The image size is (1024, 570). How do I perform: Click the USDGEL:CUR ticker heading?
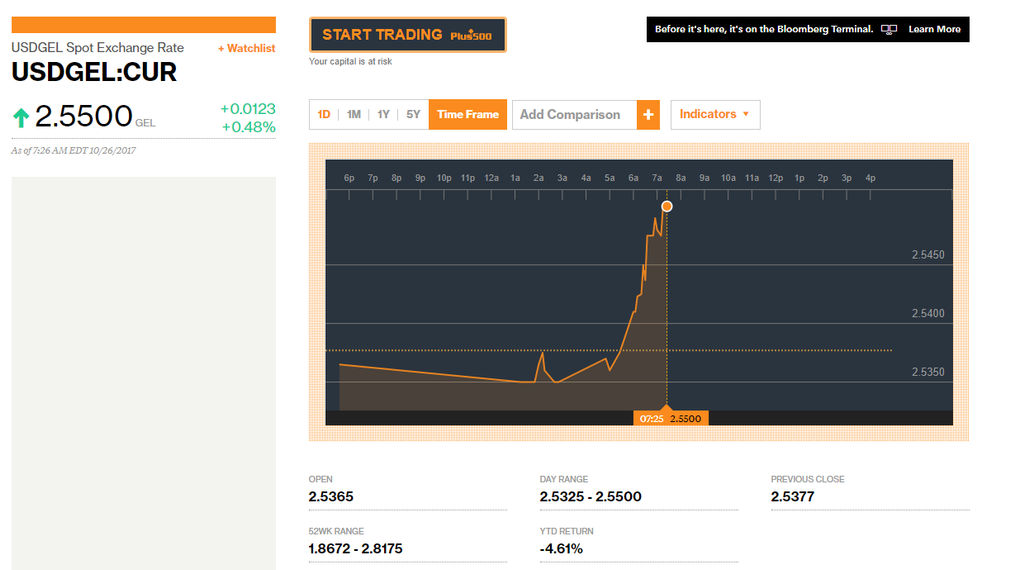click(94, 72)
